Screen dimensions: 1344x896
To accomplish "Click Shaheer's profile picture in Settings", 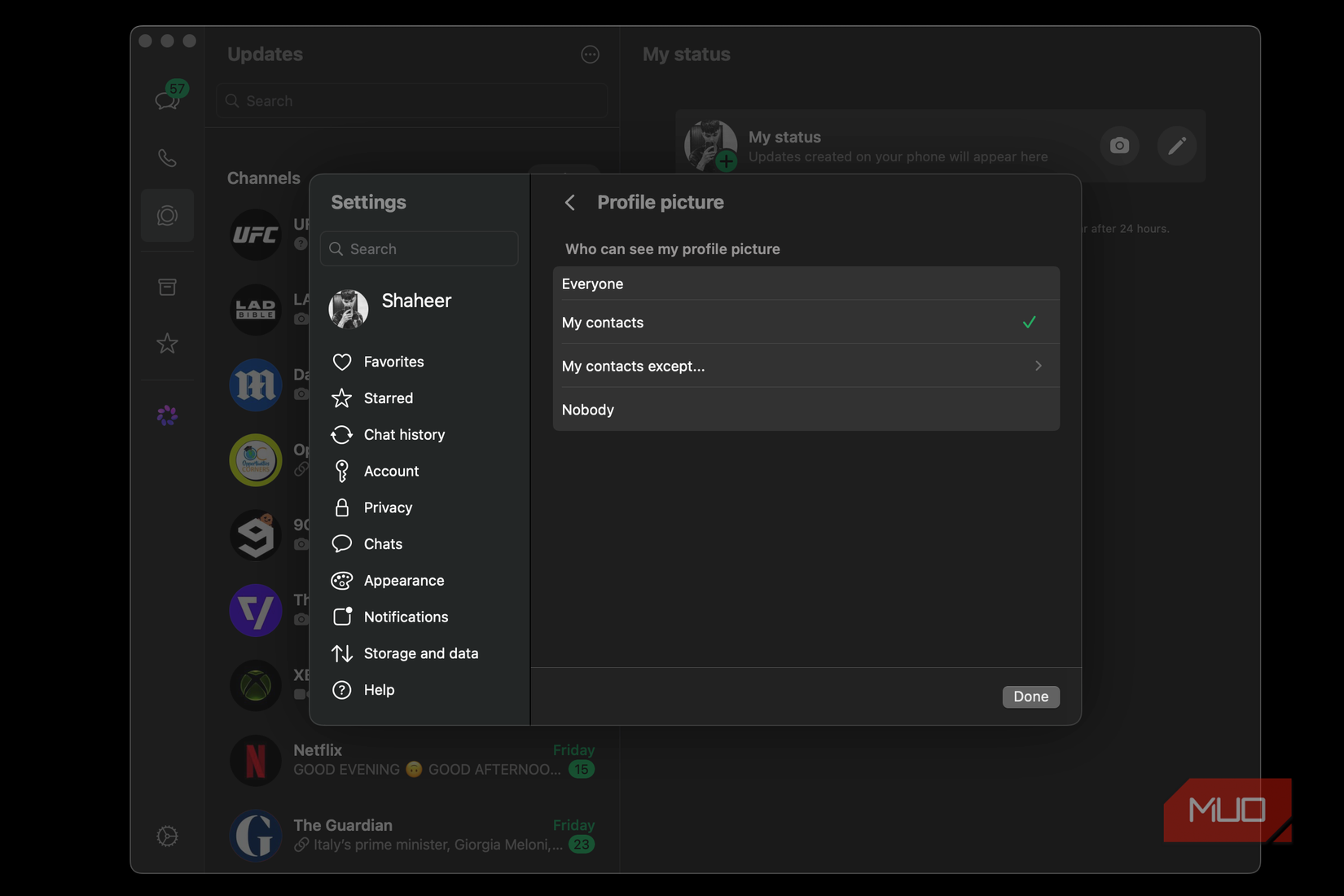I will click(x=349, y=310).
